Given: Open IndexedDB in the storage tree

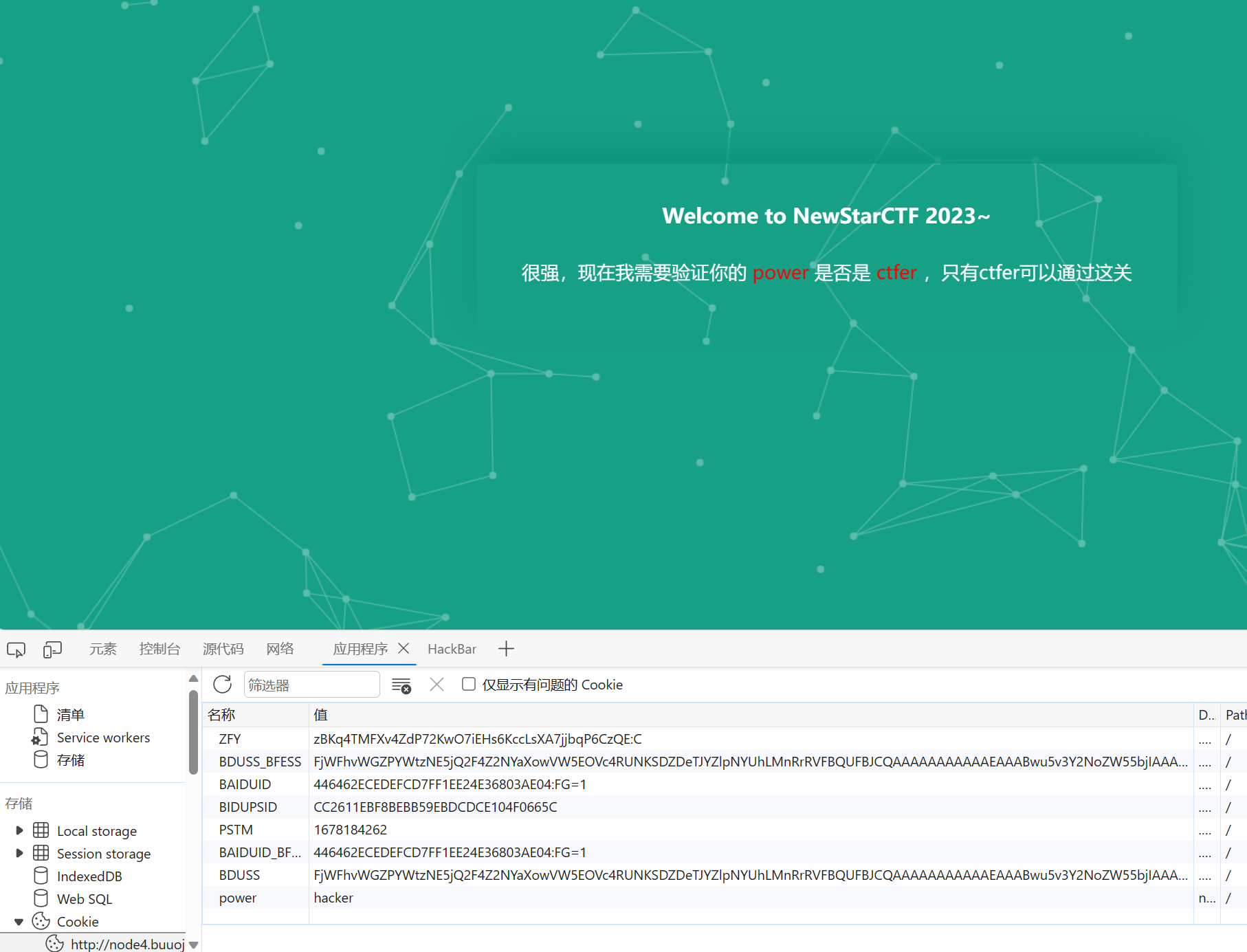Looking at the screenshot, I should pyautogui.click(x=89, y=876).
